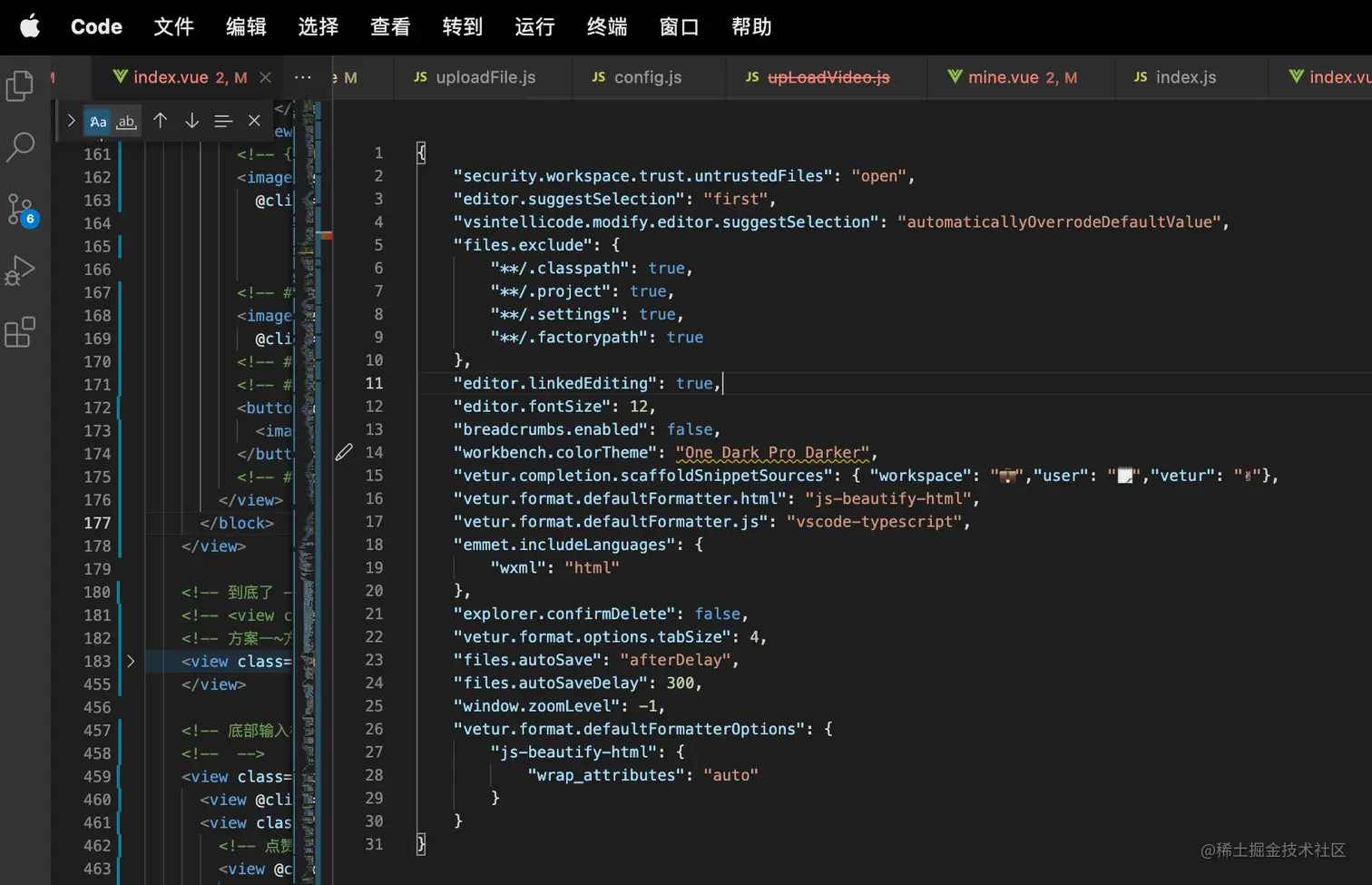Click the "afterDelay" value text

pos(676,660)
